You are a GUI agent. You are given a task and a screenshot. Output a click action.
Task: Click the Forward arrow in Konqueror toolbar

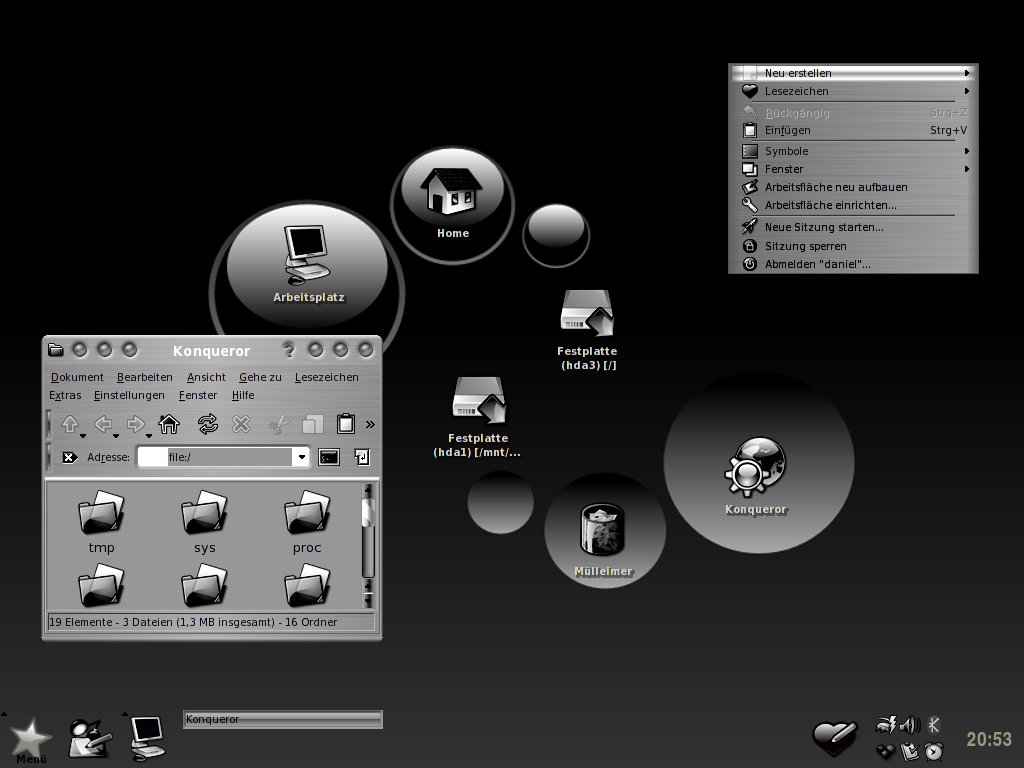coord(135,424)
